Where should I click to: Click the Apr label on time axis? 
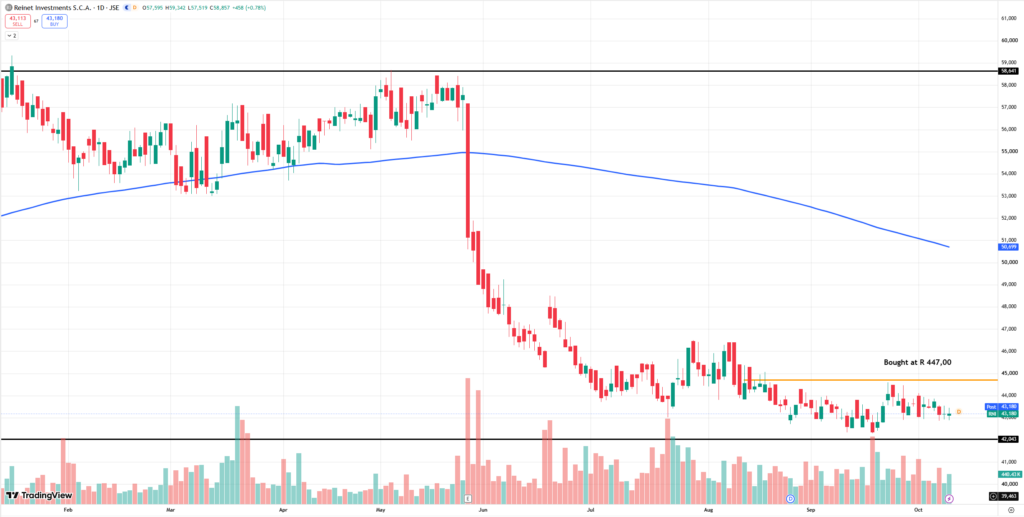click(283, 510)
